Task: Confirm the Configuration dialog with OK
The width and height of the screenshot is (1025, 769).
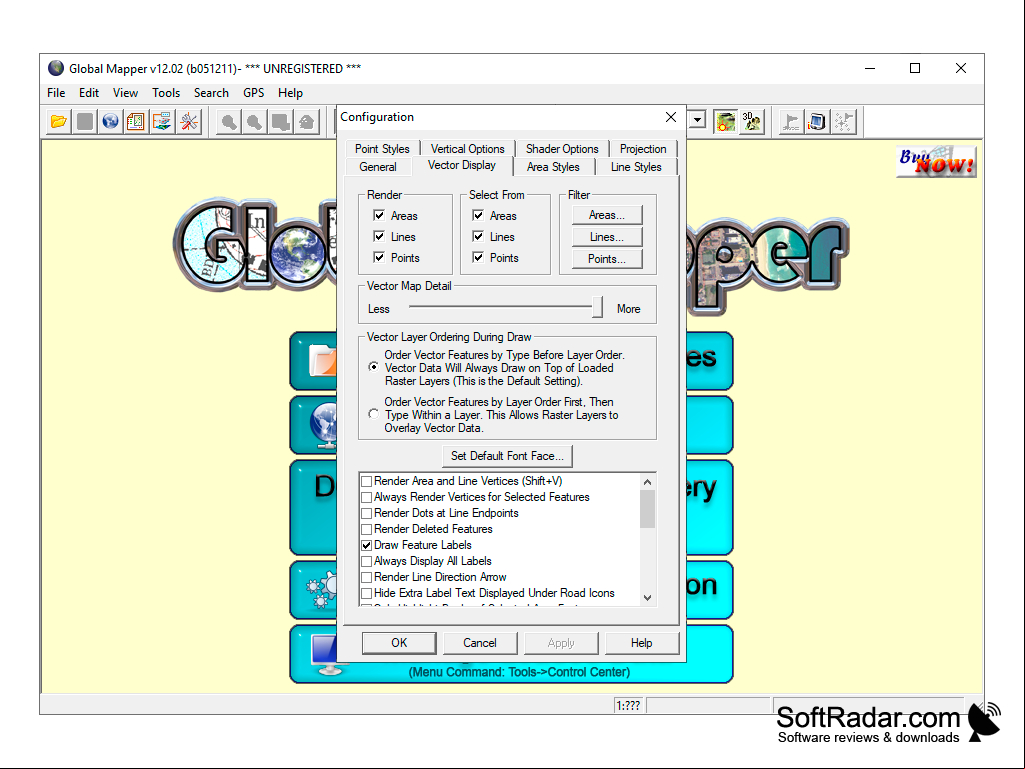Action: [x=399, y=643]
